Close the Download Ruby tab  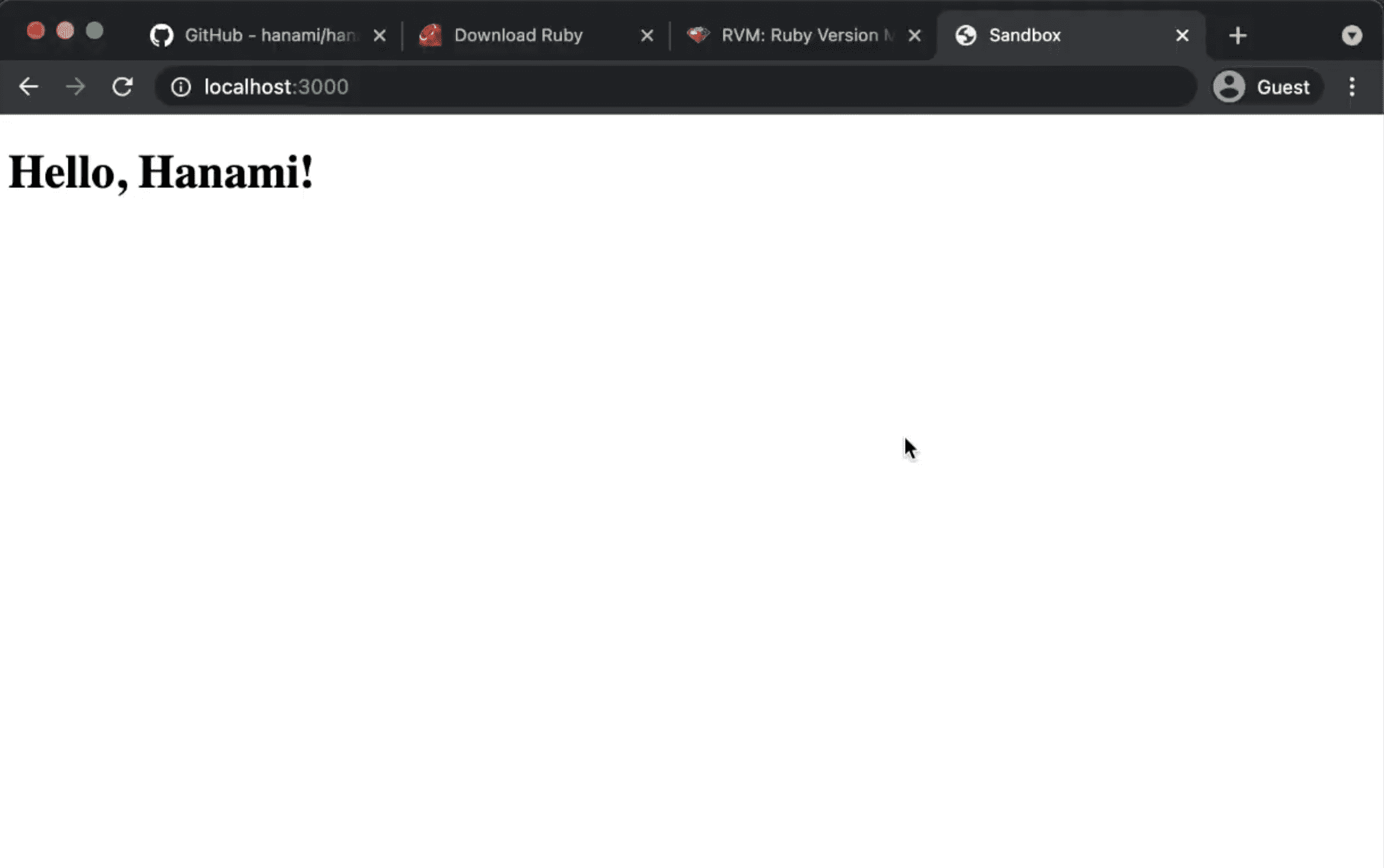point(647,35)
